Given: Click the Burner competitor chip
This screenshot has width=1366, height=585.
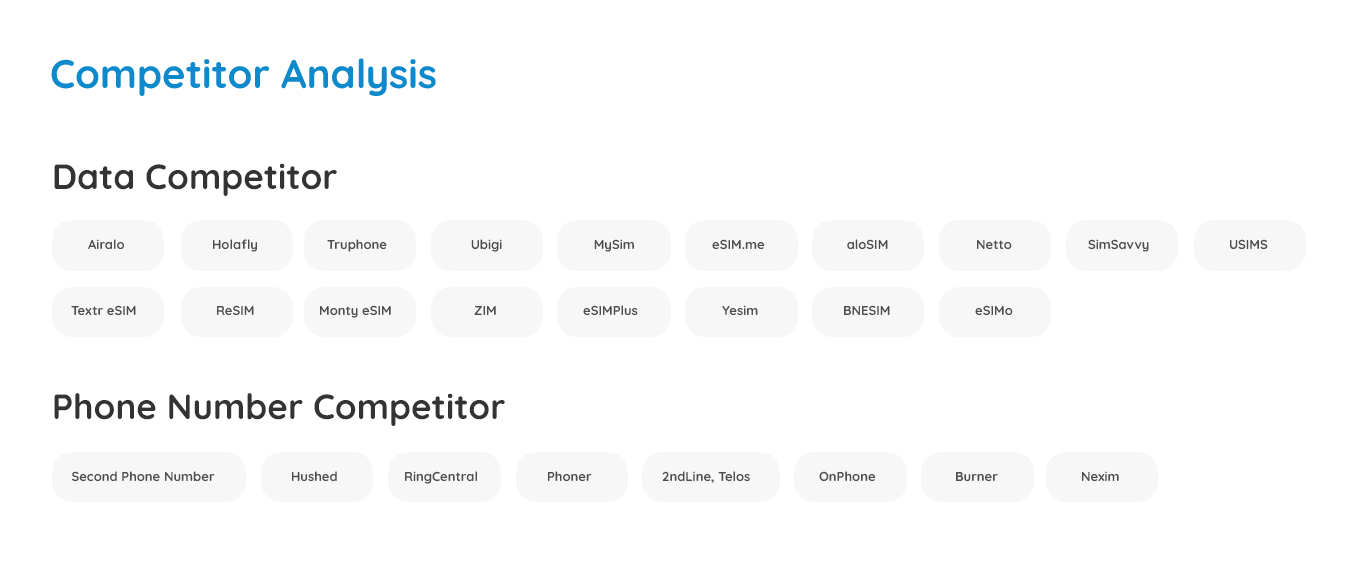Looking at the screenshot, I should pyautogui.click(x=977, y=477).
